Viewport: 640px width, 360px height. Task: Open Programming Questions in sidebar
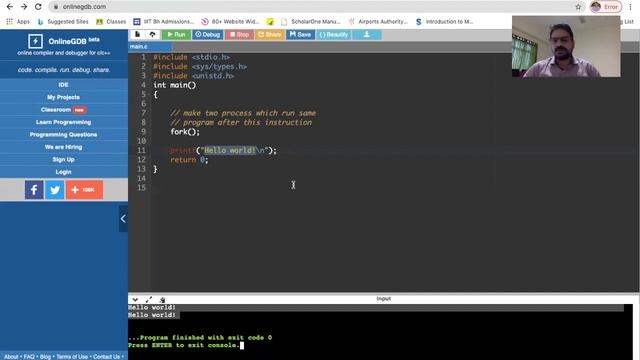point(63,135)
